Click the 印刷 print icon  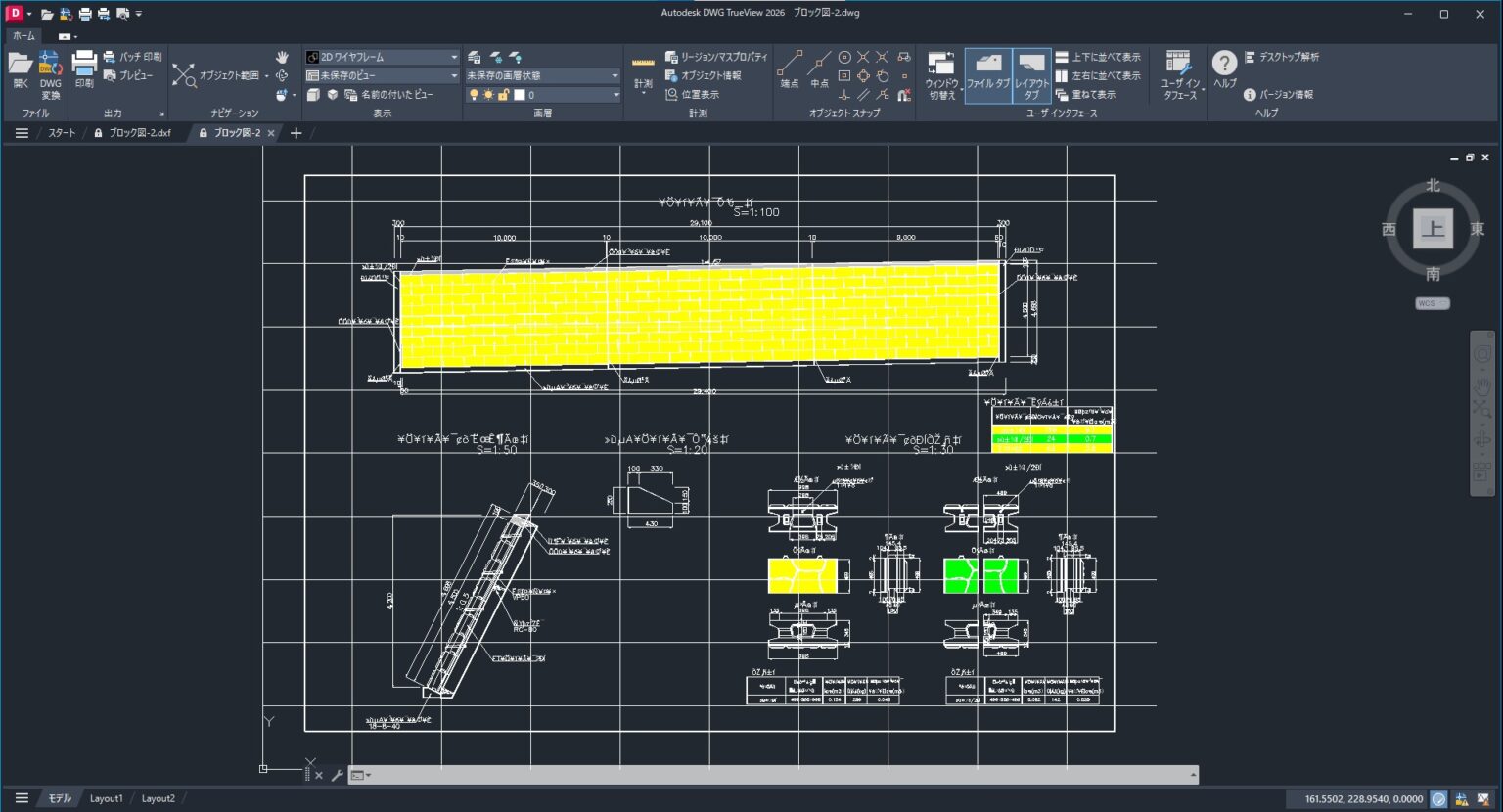[84, 71]
